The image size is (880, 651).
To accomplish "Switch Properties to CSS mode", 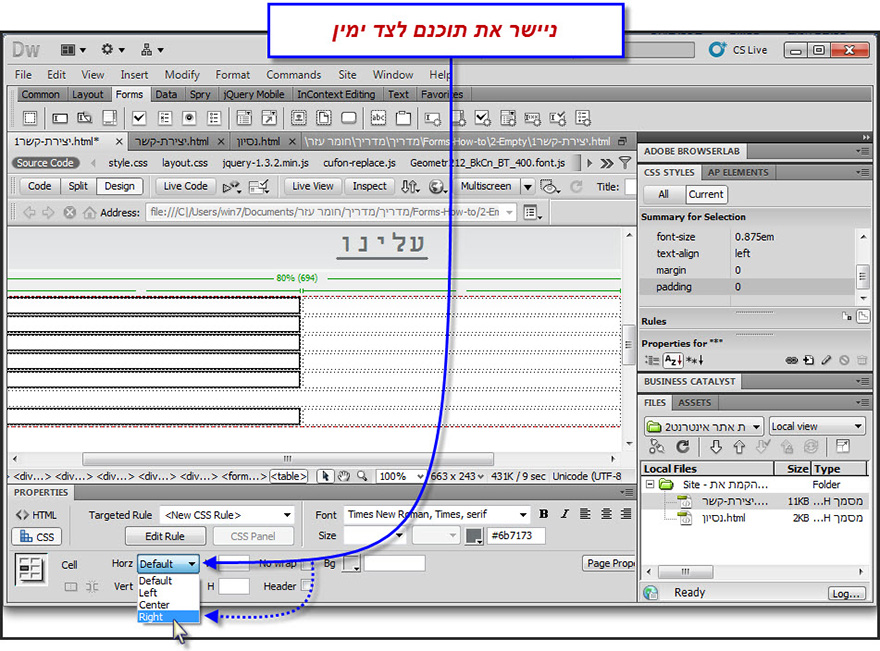I will point(36,537).
